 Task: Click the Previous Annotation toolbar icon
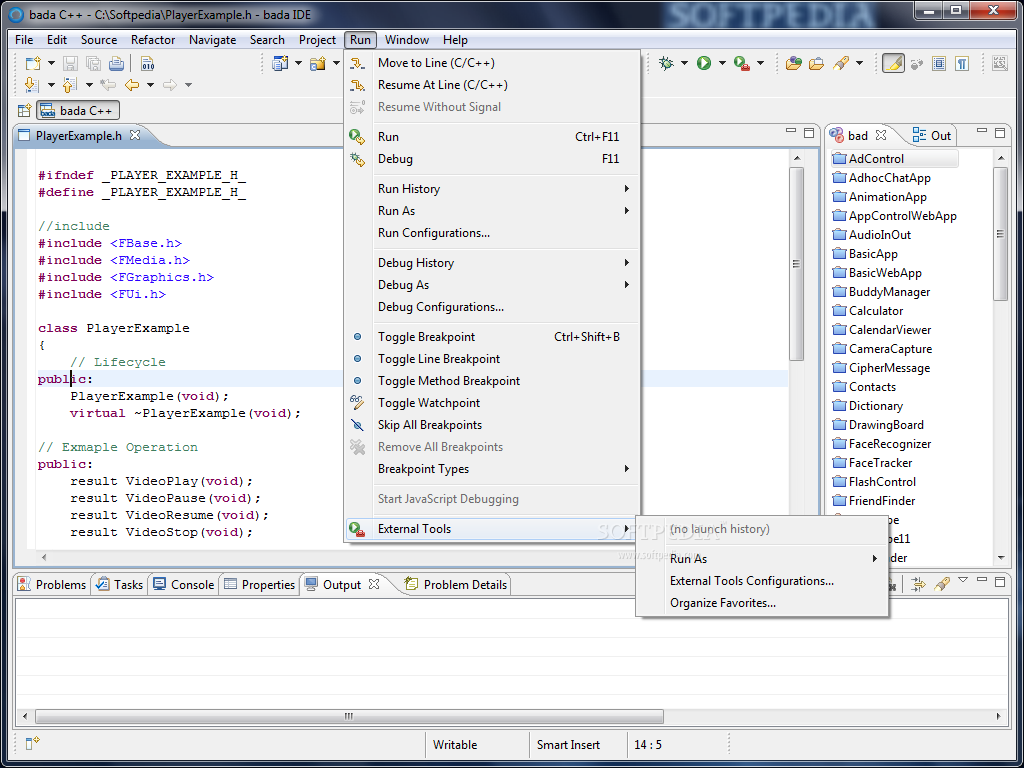pos(69,85)
